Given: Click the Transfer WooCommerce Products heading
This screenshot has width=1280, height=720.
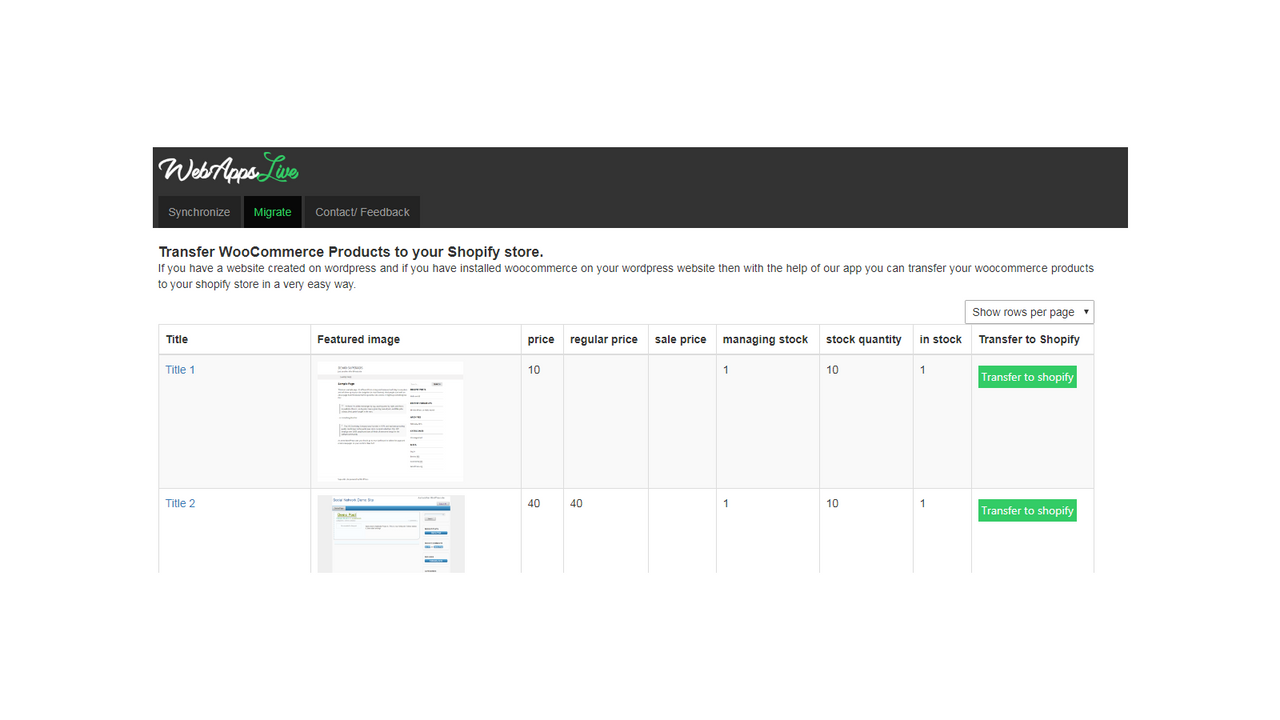Looking at the screenshot, I should pos(351,252).
